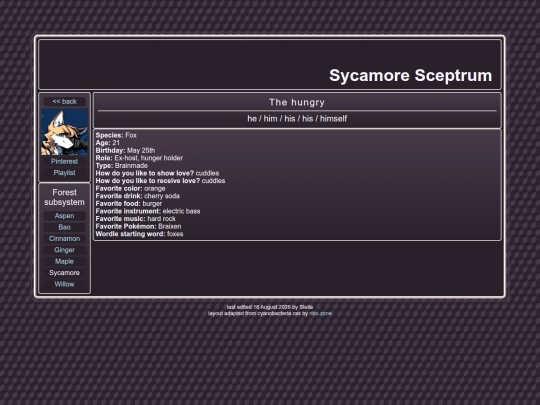Click the Sycamore Sceptrum page title
Screen dimensions: 540x405
[x=411, y=75]
